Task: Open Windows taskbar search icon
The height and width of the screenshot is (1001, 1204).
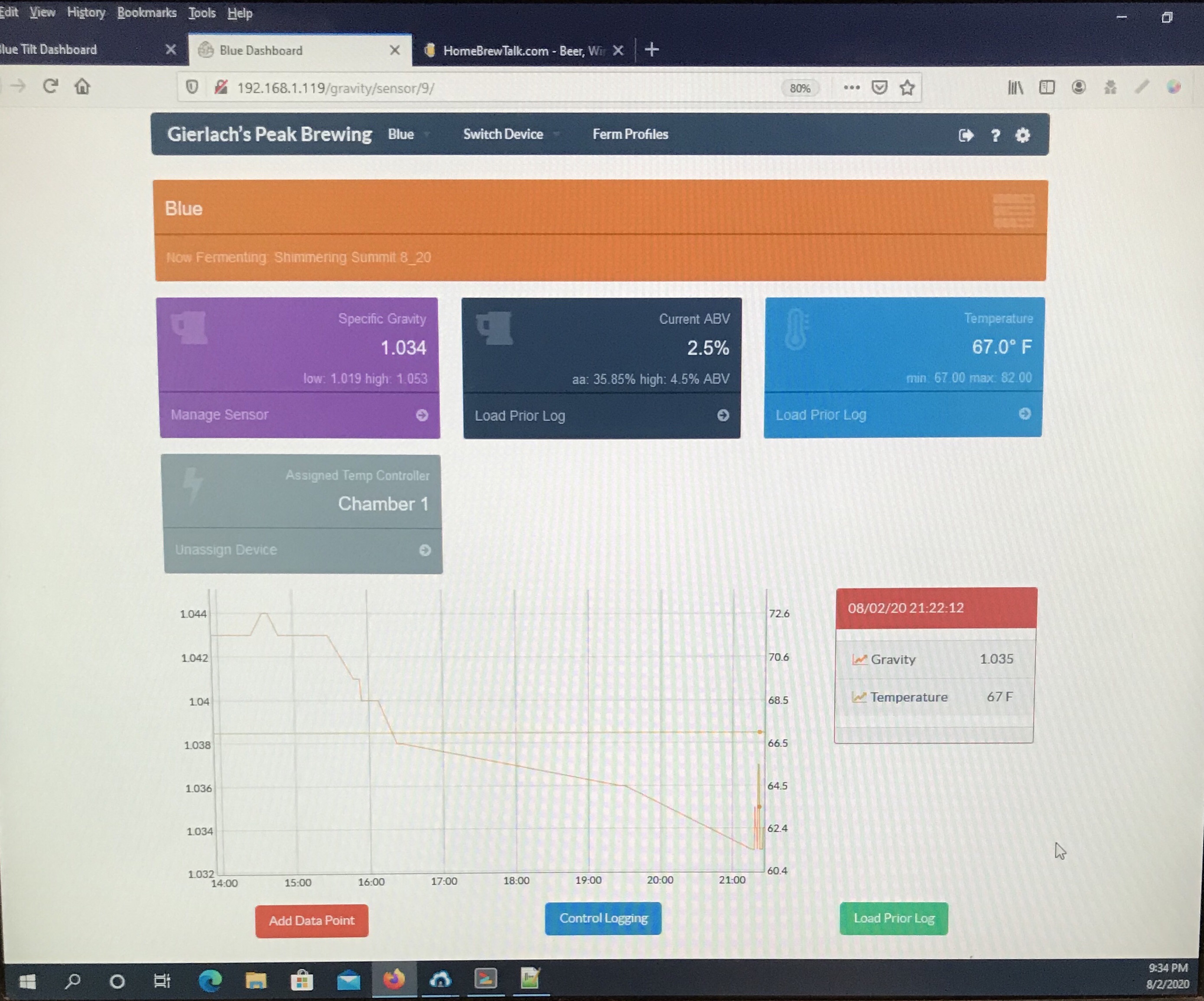Action: (x=72, y=981)
